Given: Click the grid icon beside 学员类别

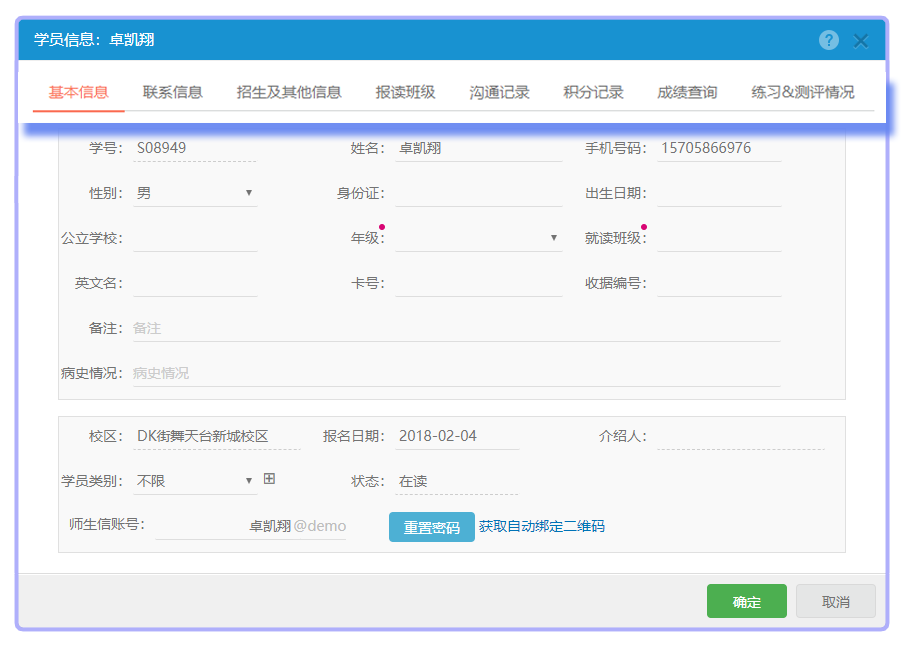Looking at the screenshot, I should [x=269, y=479].
